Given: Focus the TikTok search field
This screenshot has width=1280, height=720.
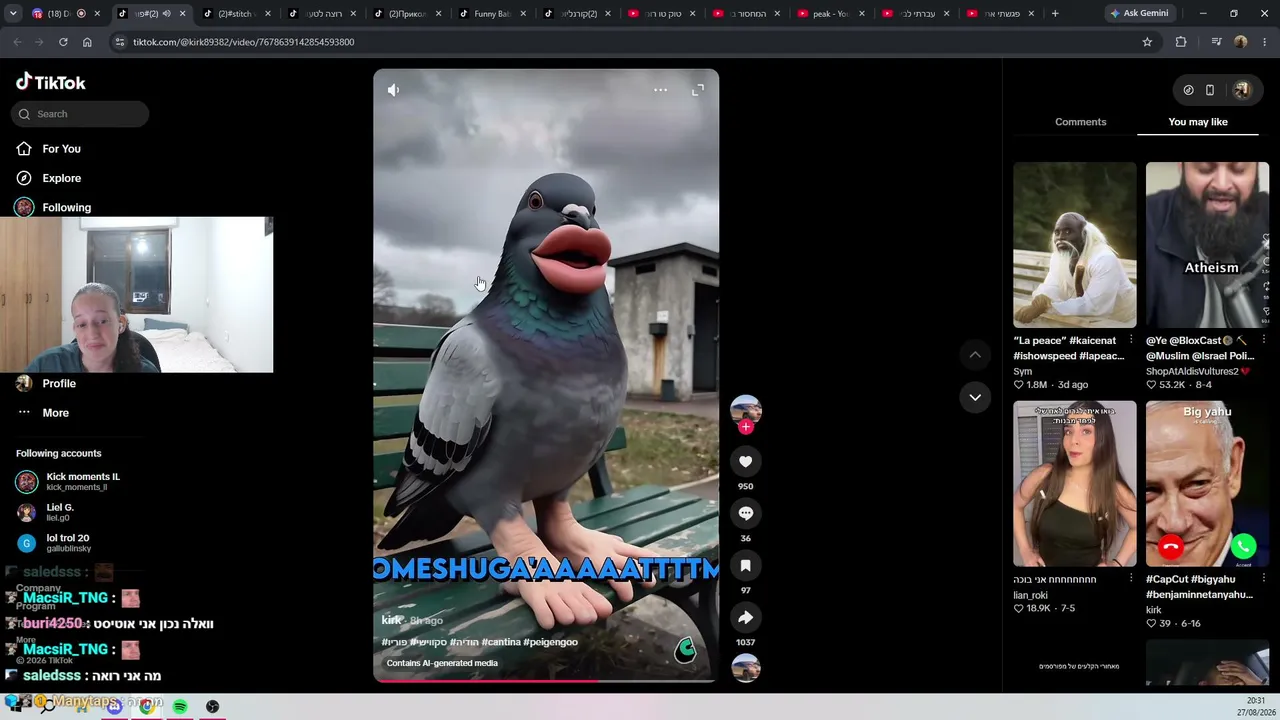Looking at the screenshot, I should tap(80, 114).
